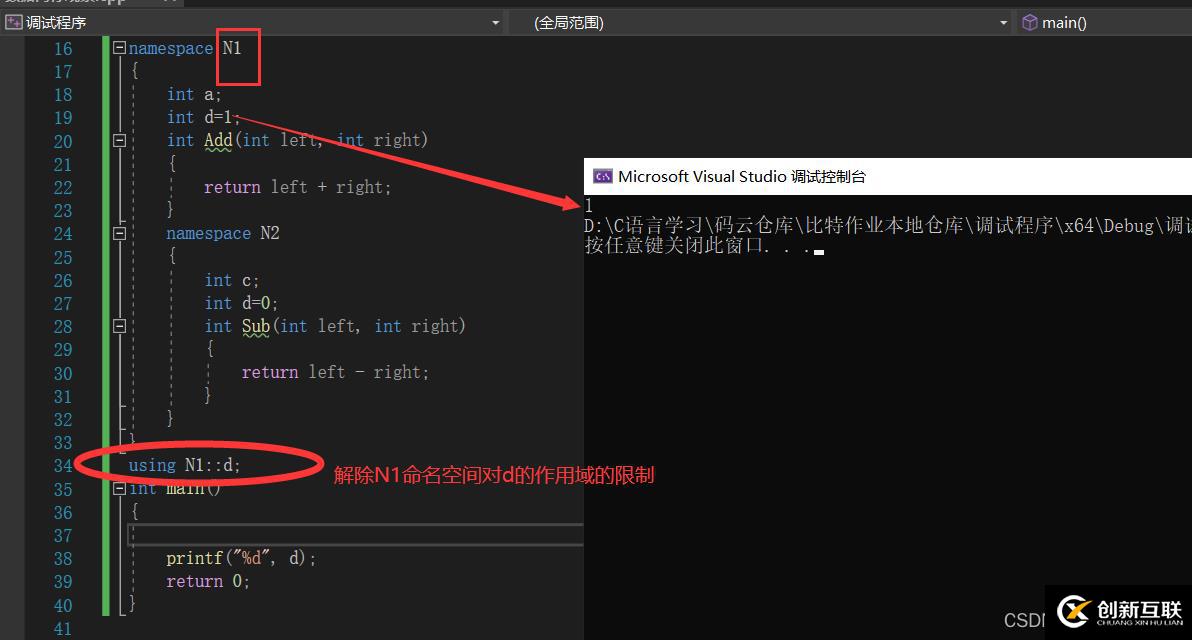Open the (全局范围) scope dropdown
Image resolution: width=1192 pixels, height=640 pixels.
tap(1003, 22)
